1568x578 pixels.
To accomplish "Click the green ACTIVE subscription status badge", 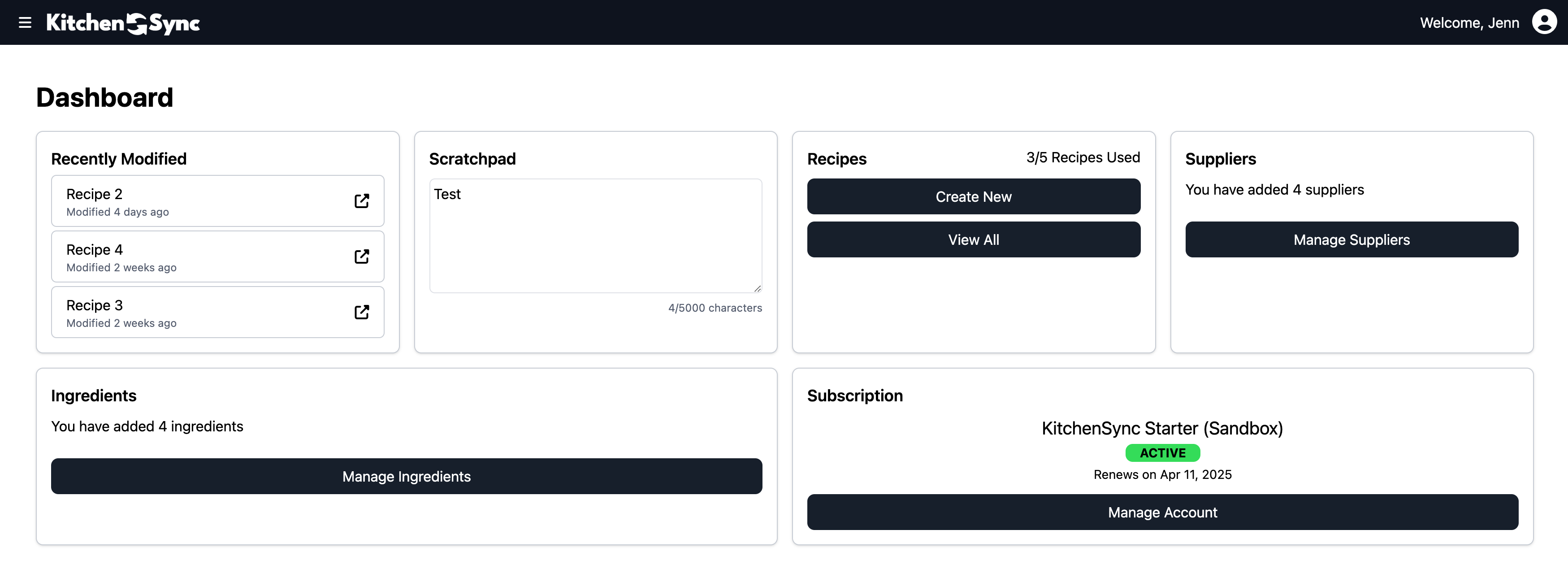I will point(1163,452).
